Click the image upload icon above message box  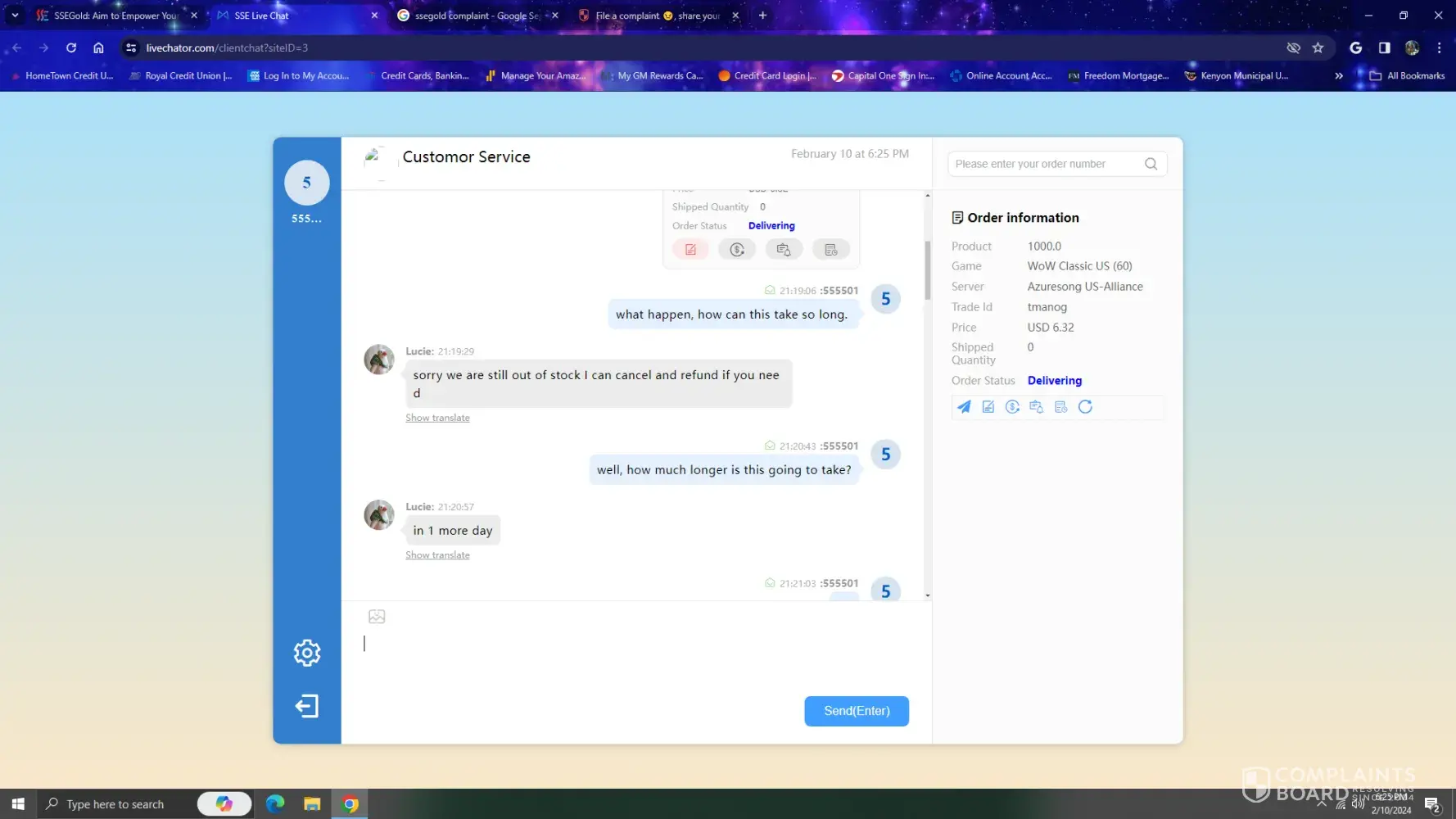pyautogui.click(x=377, y=617)
